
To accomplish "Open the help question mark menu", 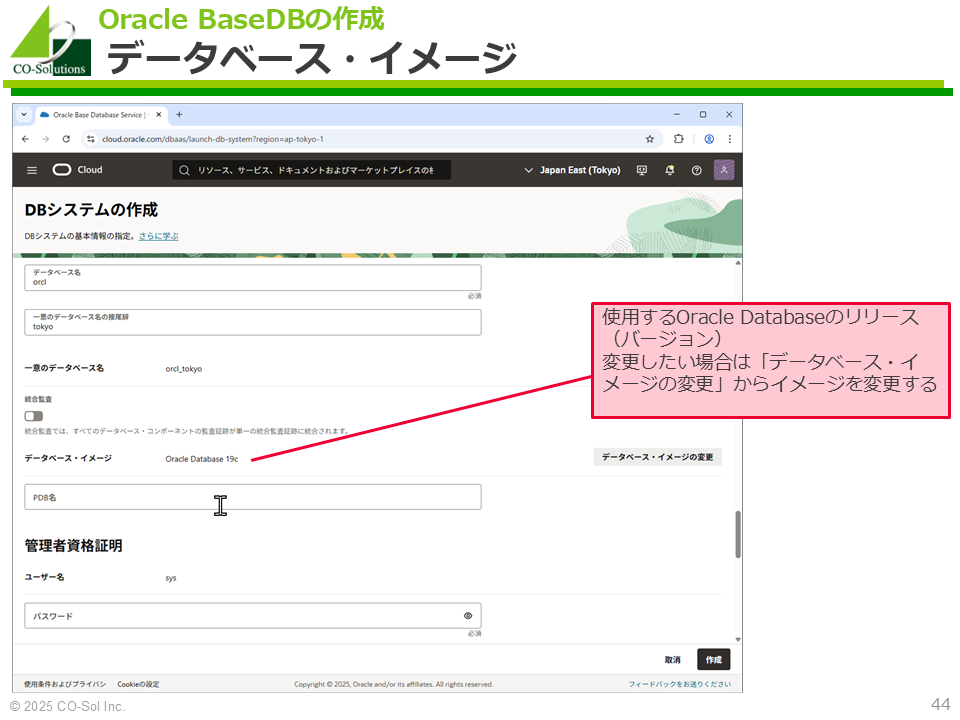I will 697,170.
